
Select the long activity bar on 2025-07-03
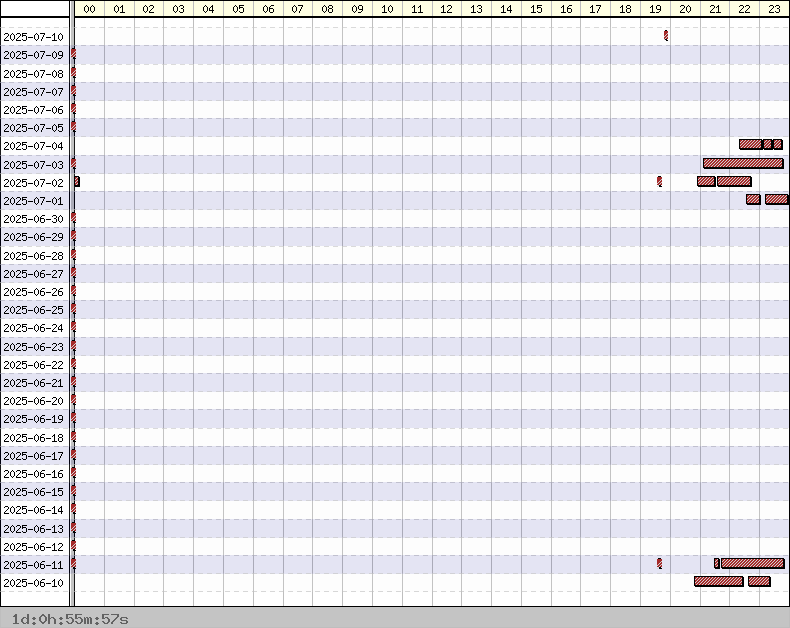743,163
